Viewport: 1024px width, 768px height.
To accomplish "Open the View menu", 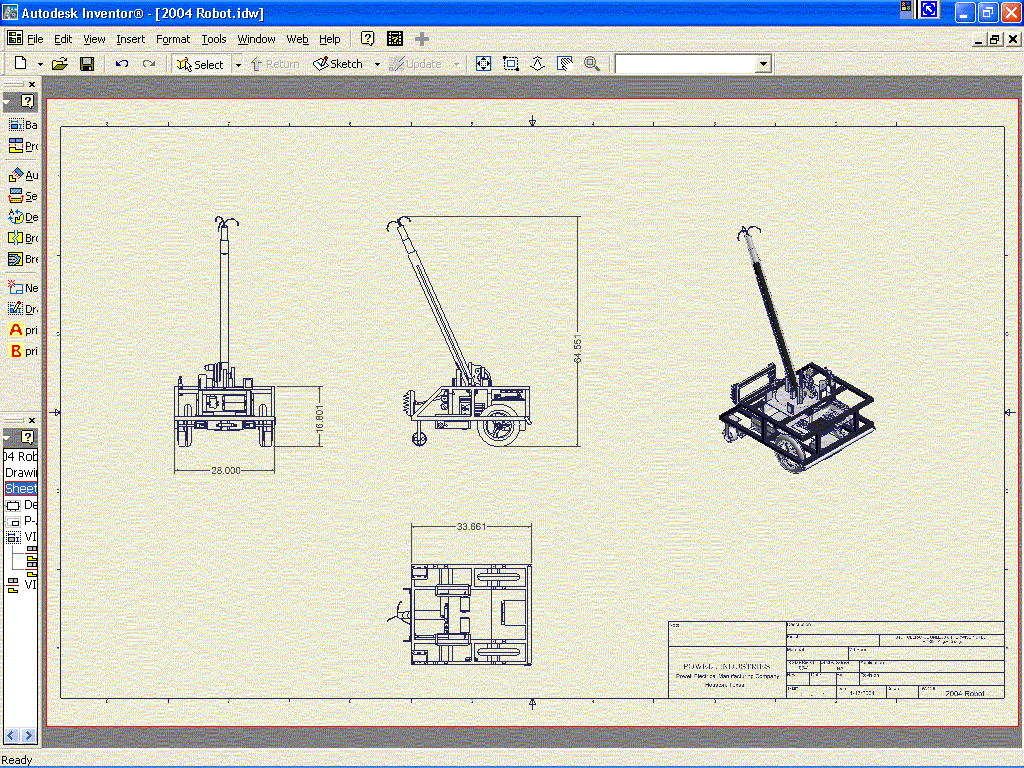I will [94, 39].
